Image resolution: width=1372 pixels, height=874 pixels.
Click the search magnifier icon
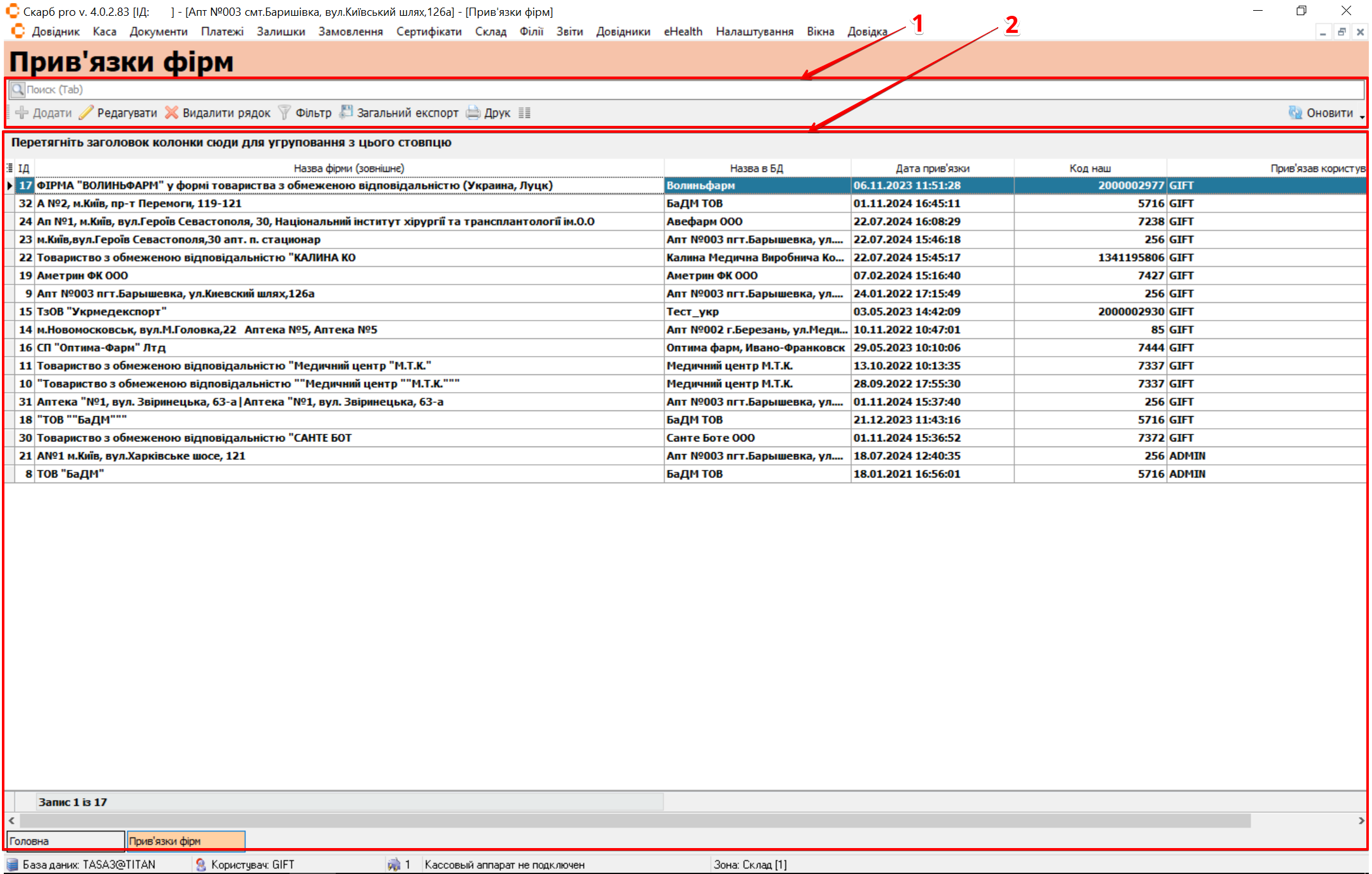18,90
